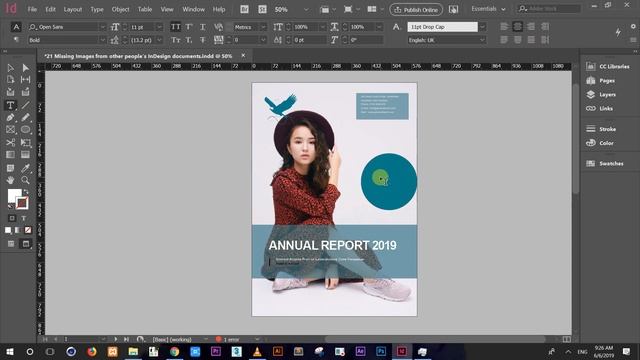Viewport: 640px width, 360px height.
Task: Open the Swatches panel
Action: click(x=605, y=163)
